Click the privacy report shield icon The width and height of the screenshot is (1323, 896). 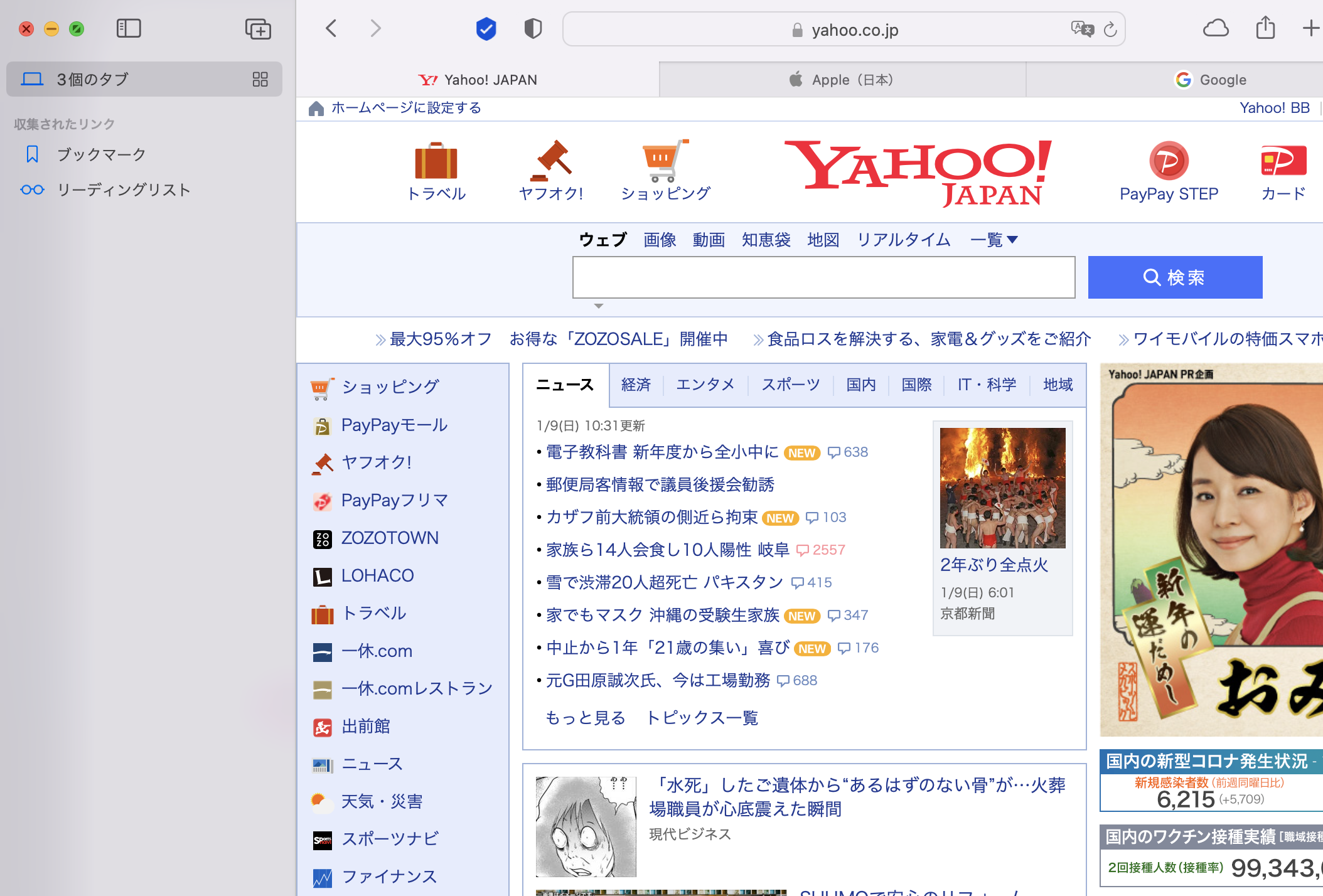pos(486,29)
